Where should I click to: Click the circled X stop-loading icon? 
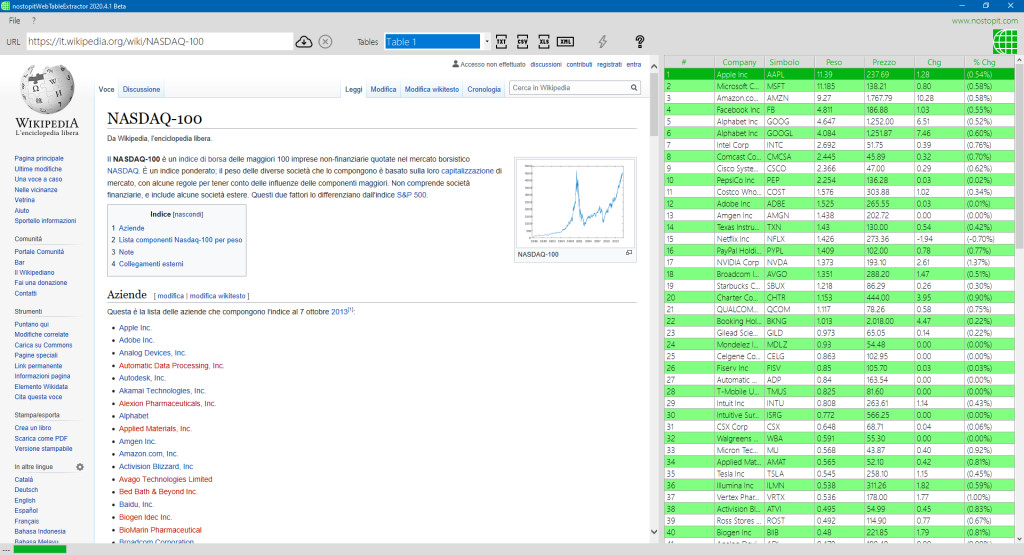tap(325, 42)
